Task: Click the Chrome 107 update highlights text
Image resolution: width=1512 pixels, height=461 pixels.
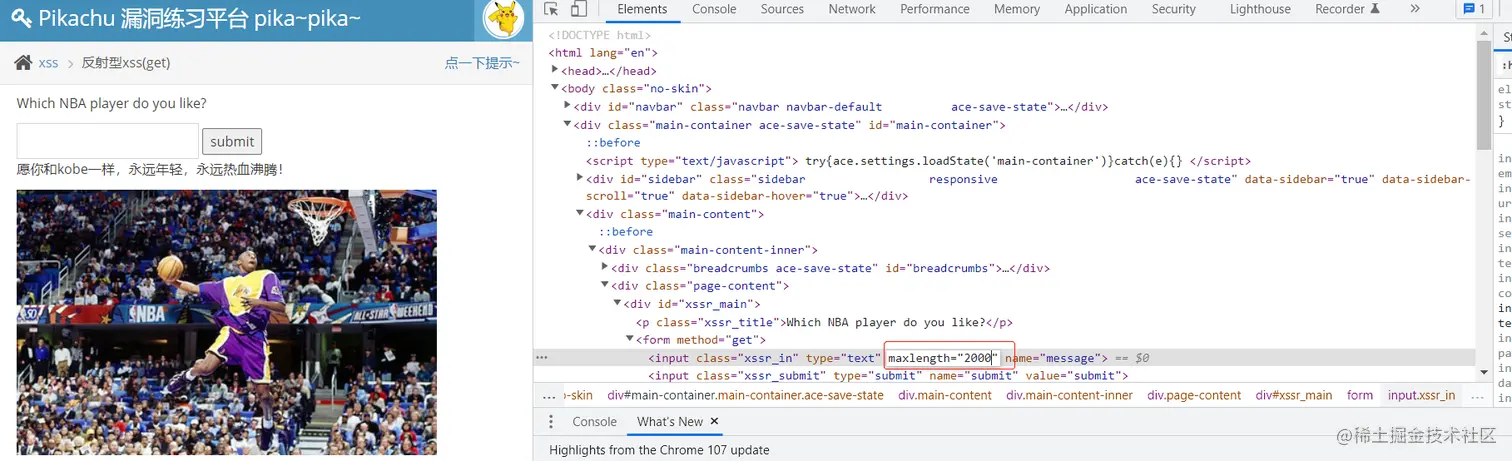Action: tap(659, 450)
